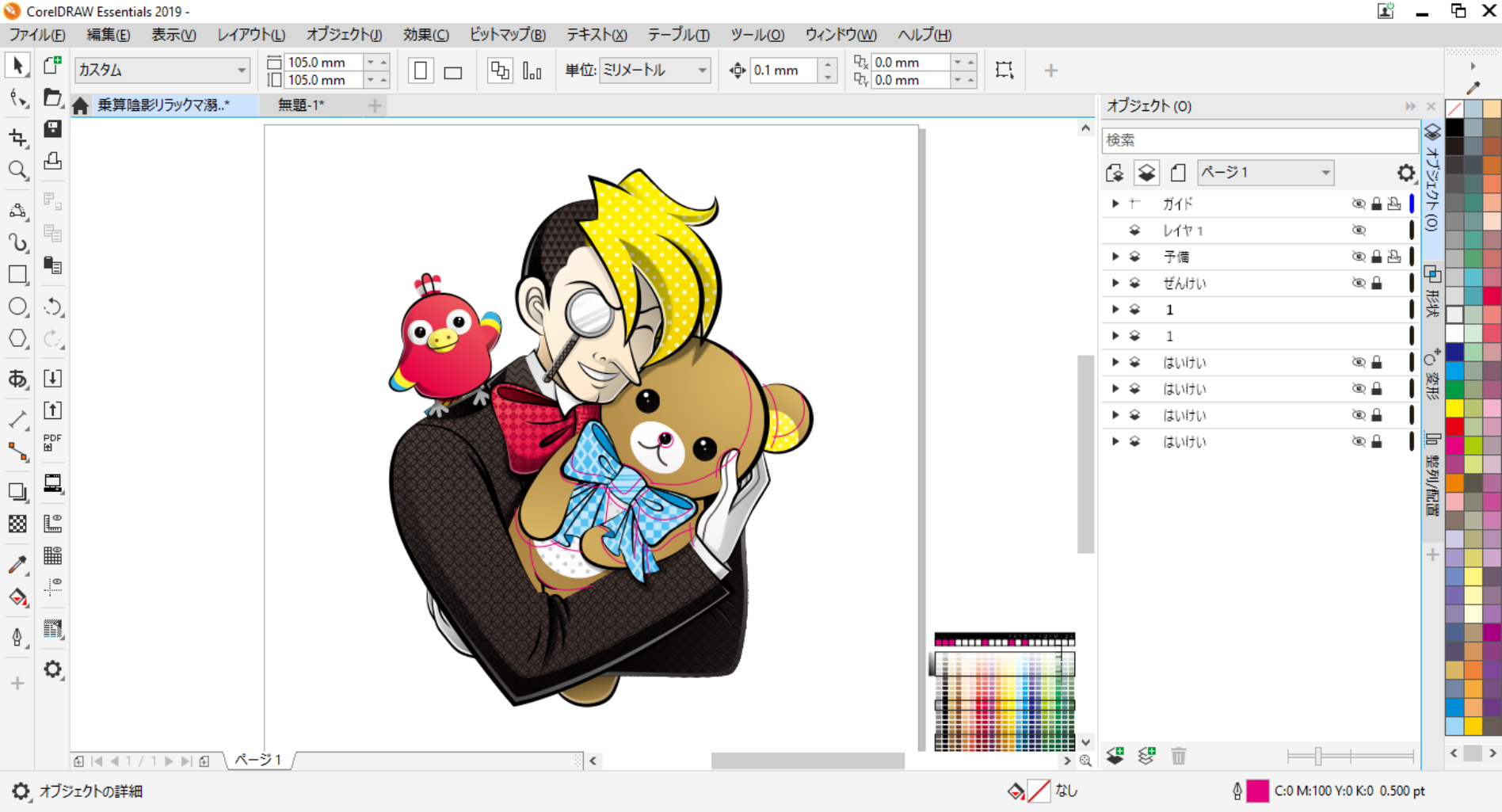
Task: Click the delete trash icon in Objects docker
Action: coord(1179,756)
